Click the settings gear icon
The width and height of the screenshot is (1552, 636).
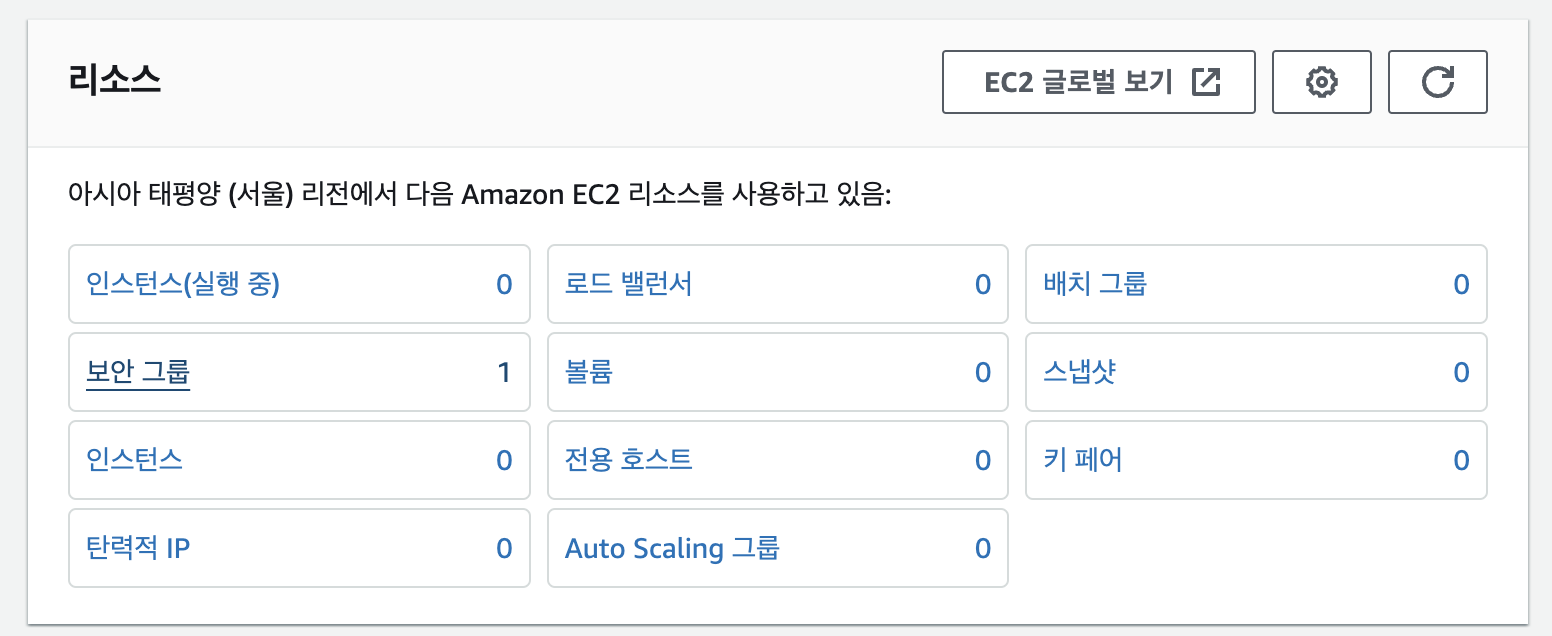[1322, 82]
